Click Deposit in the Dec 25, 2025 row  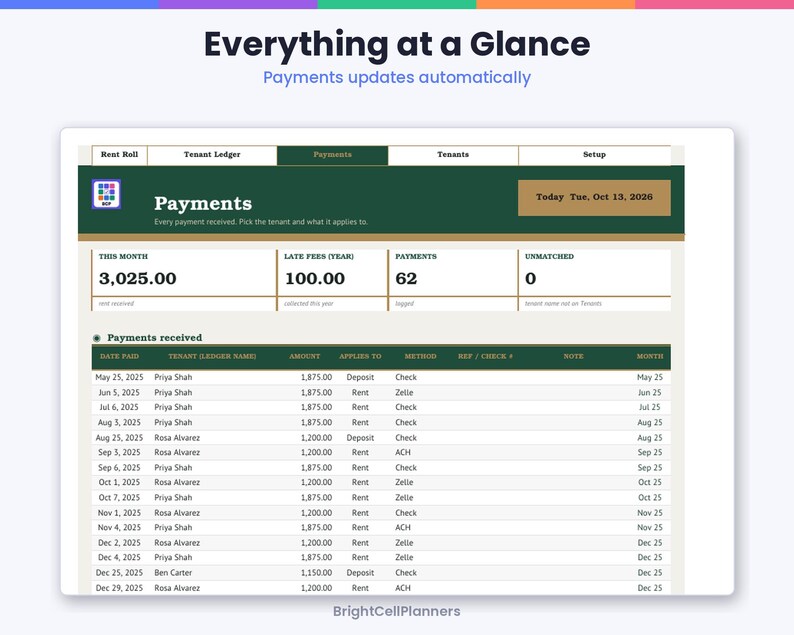click(360, 573)
